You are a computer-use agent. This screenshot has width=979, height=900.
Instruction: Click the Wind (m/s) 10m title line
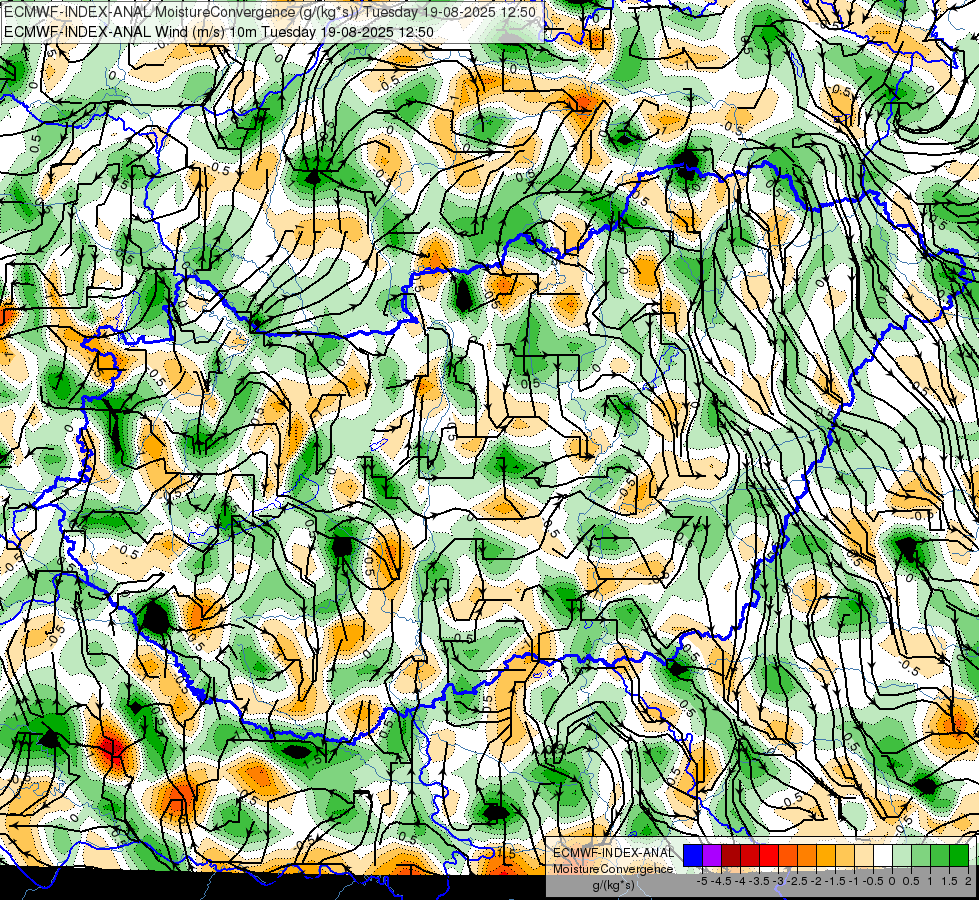[219, 32]
